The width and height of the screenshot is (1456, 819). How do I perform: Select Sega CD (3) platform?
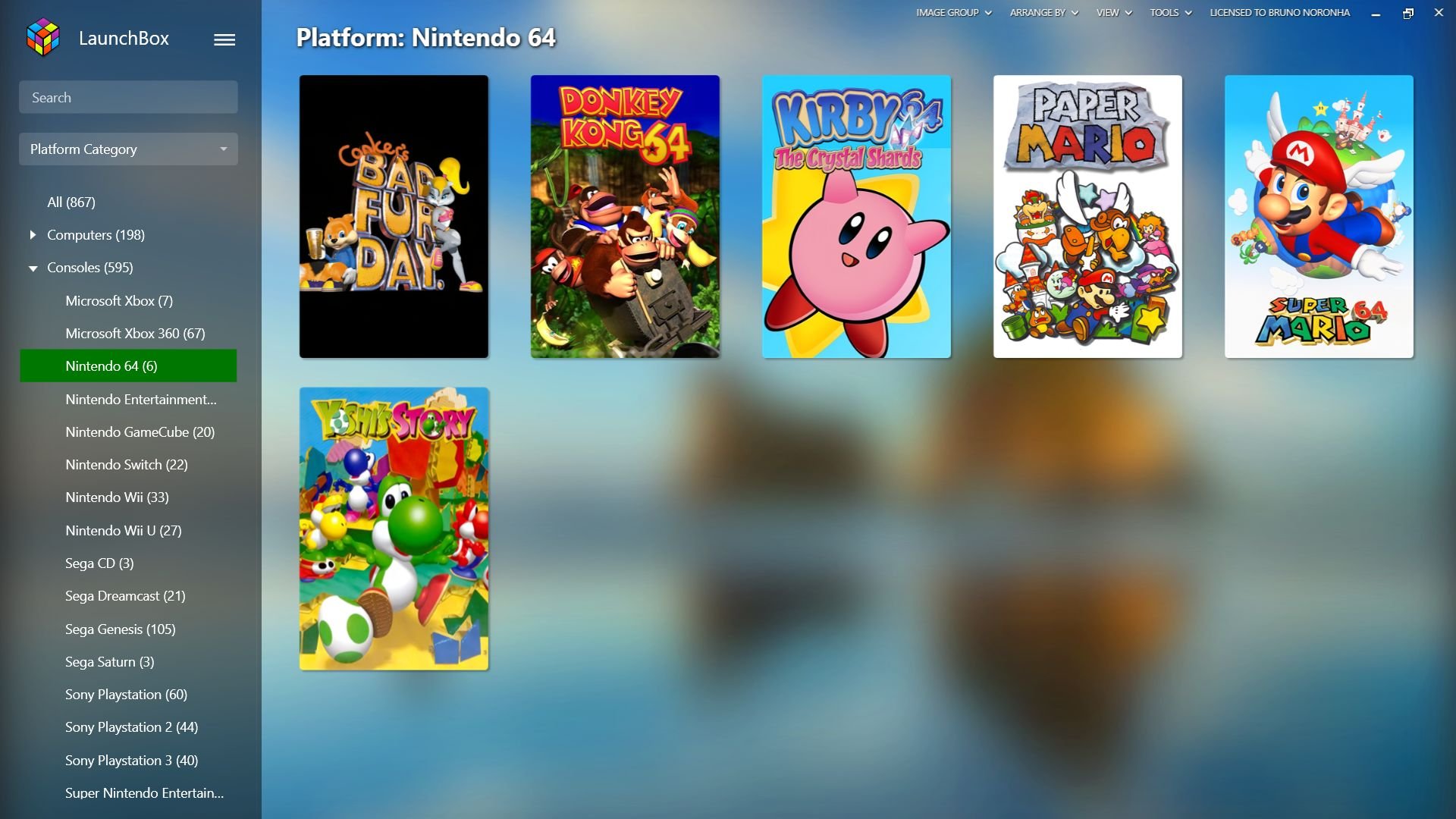pos(99,563)
